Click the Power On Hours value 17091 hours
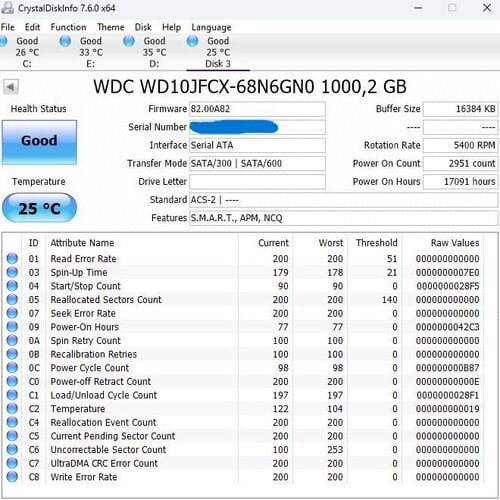 tap(461, 182)
